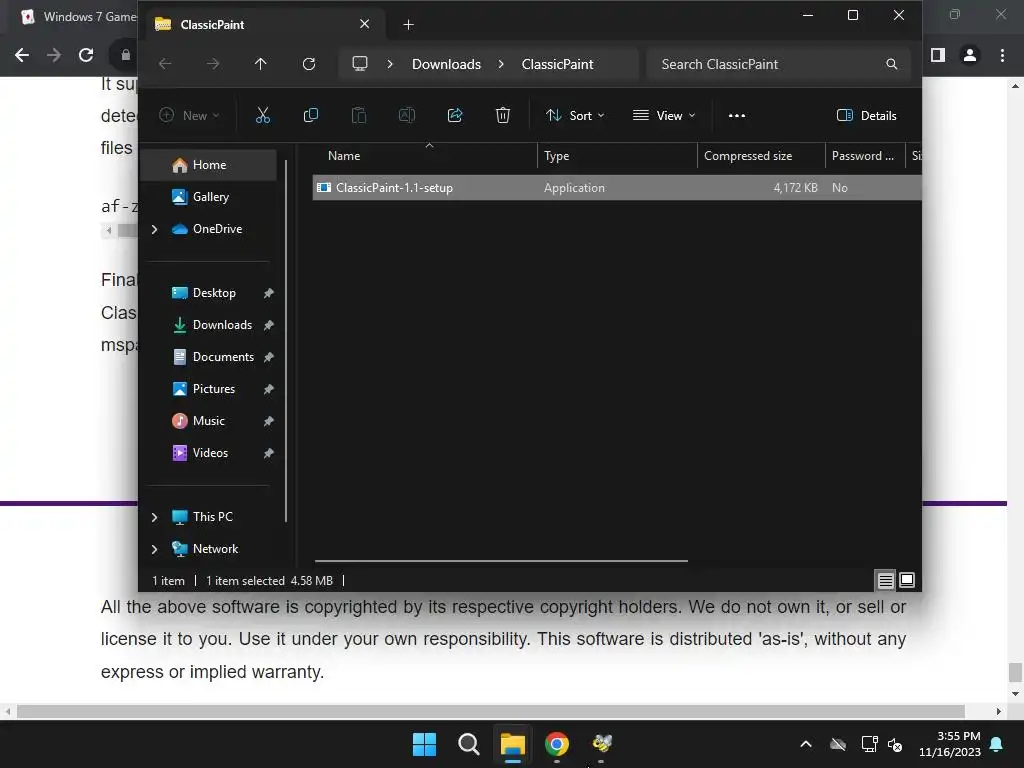This screenshot has height=768, width=1024.
Task: Click Google Chrome icon on taskbar
Action: [x=557, y=744]
